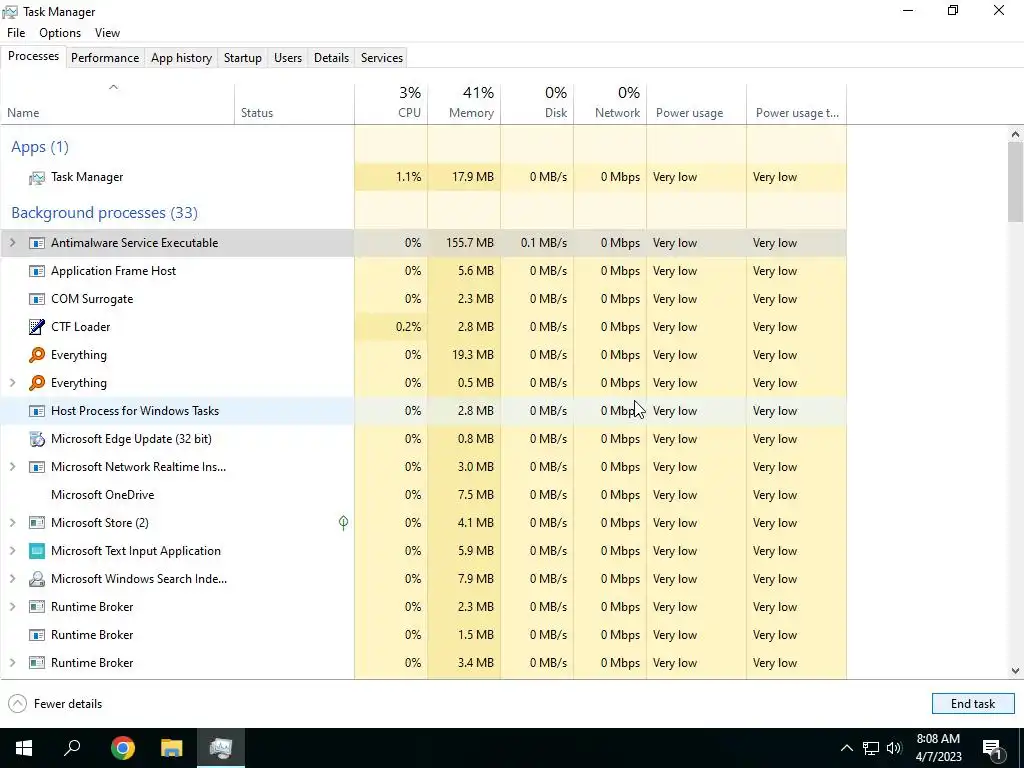
Task: Show hidden tray icons chevron
Action: (846, 748)
